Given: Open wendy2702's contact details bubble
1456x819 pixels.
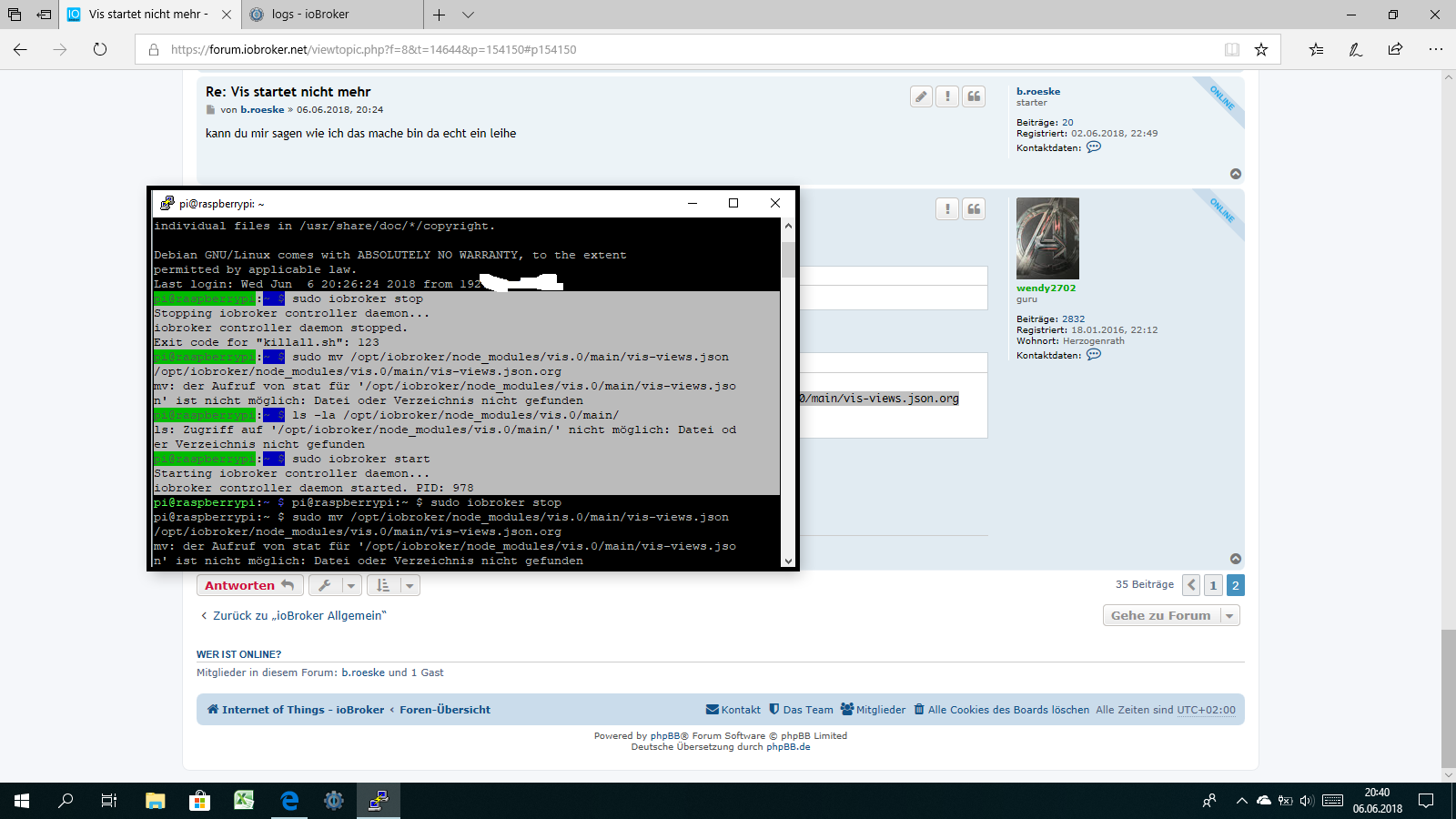Looking at the screenshot, I should tap(1094, 354).
